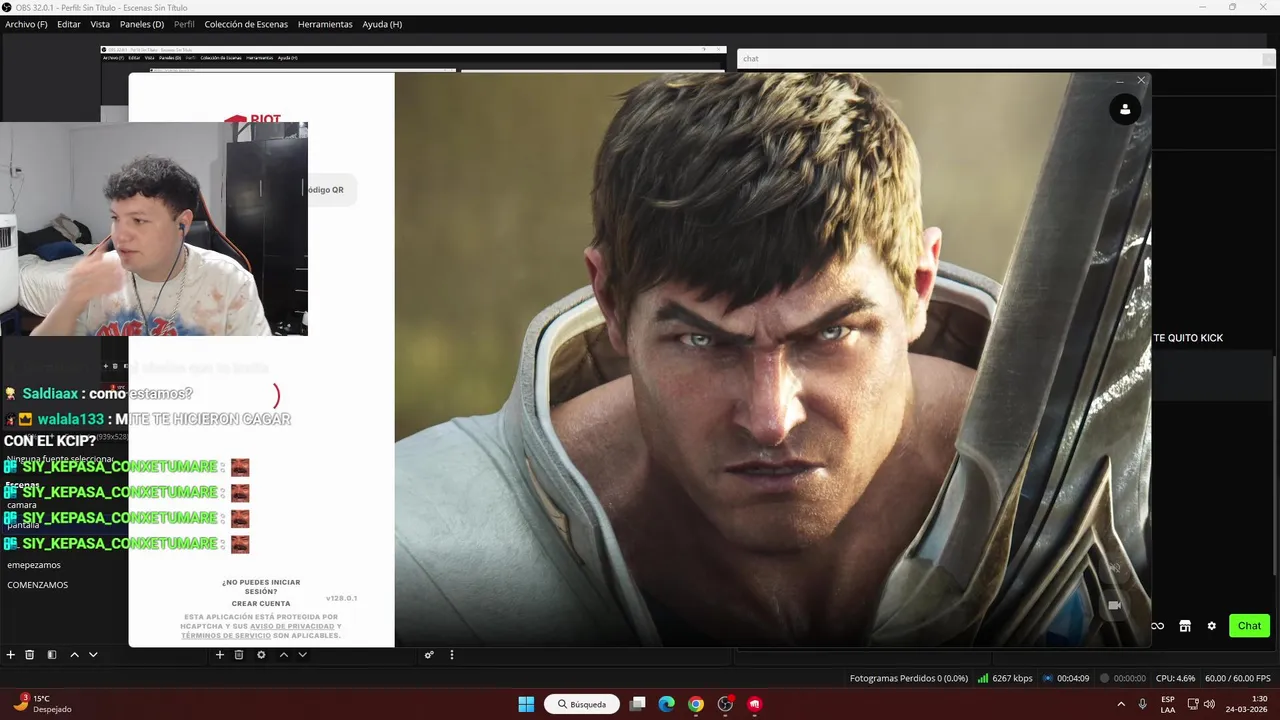Click the chat dock title field
1280x720 pixels.
1000,59
